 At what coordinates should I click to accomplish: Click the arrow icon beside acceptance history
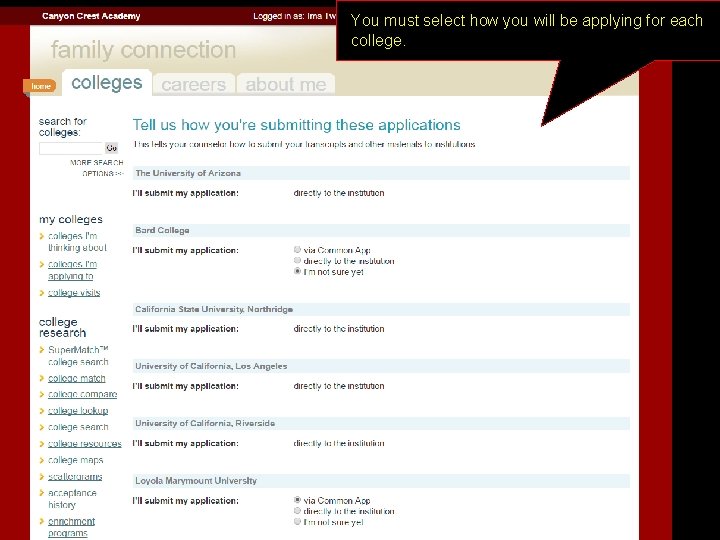coord(42,493)
